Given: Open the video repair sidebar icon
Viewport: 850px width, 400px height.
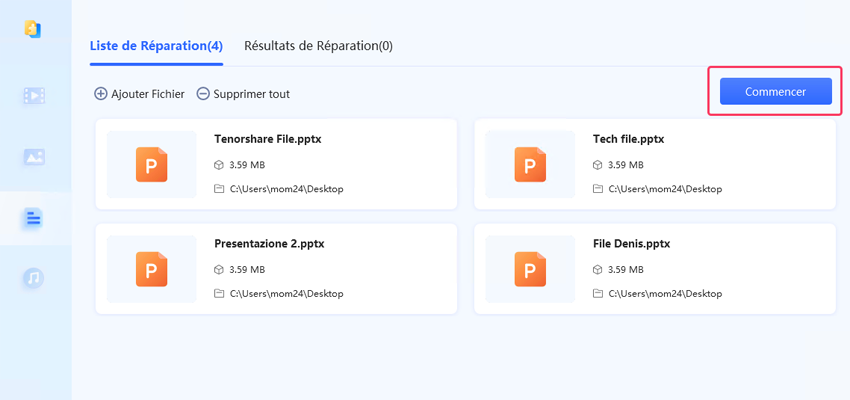Looking at the screenshot, I should [34, 96].
